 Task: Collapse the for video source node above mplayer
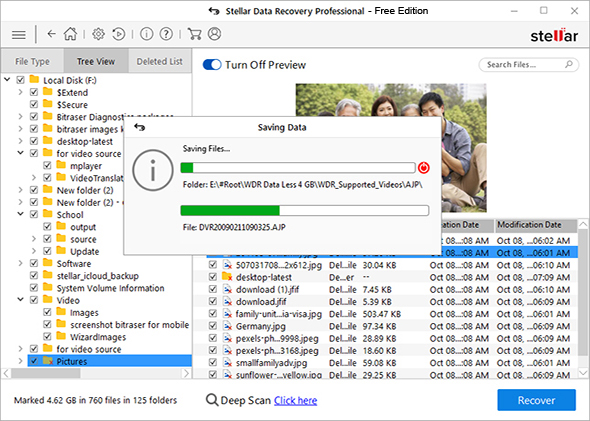[x=21, y=153]
